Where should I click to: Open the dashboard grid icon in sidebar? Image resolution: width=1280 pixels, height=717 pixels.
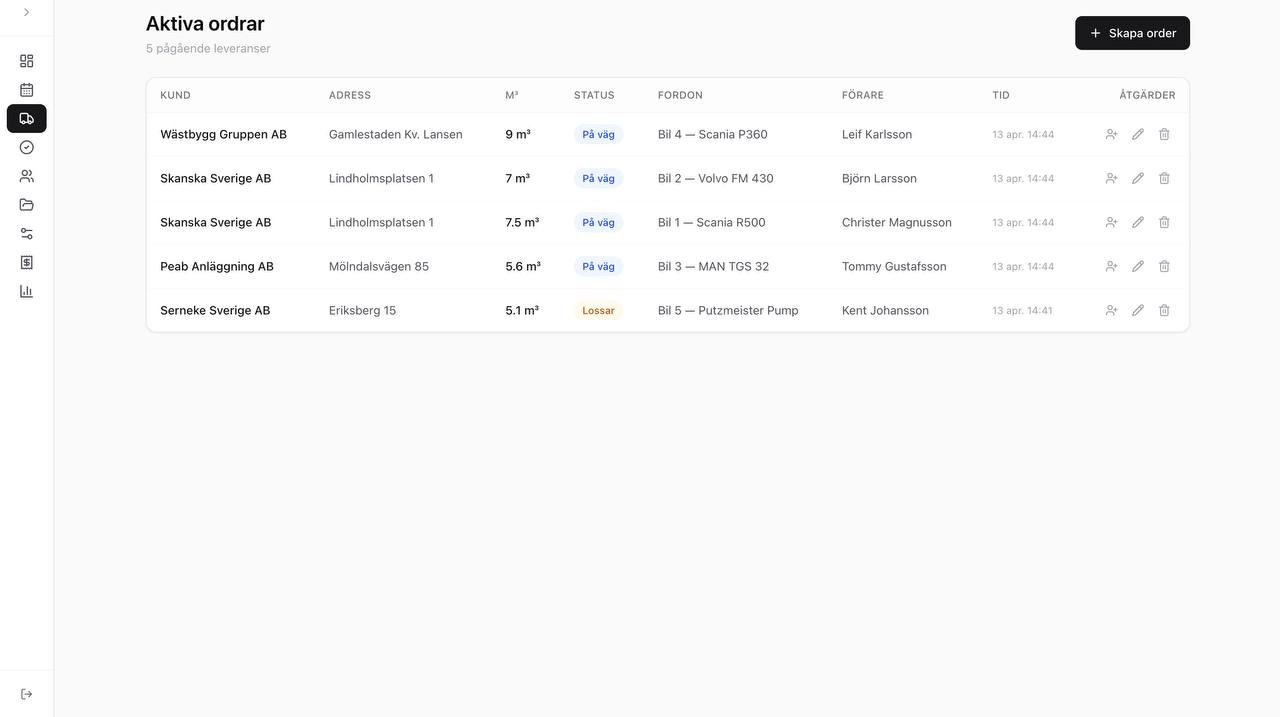tap(26, 61)
